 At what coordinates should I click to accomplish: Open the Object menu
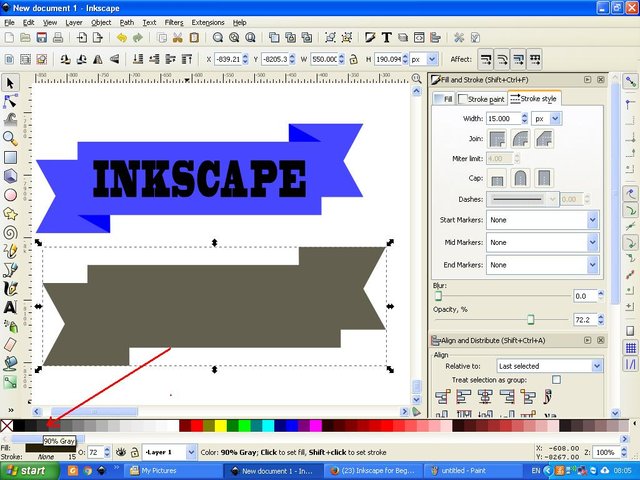[x=101, y=22]
